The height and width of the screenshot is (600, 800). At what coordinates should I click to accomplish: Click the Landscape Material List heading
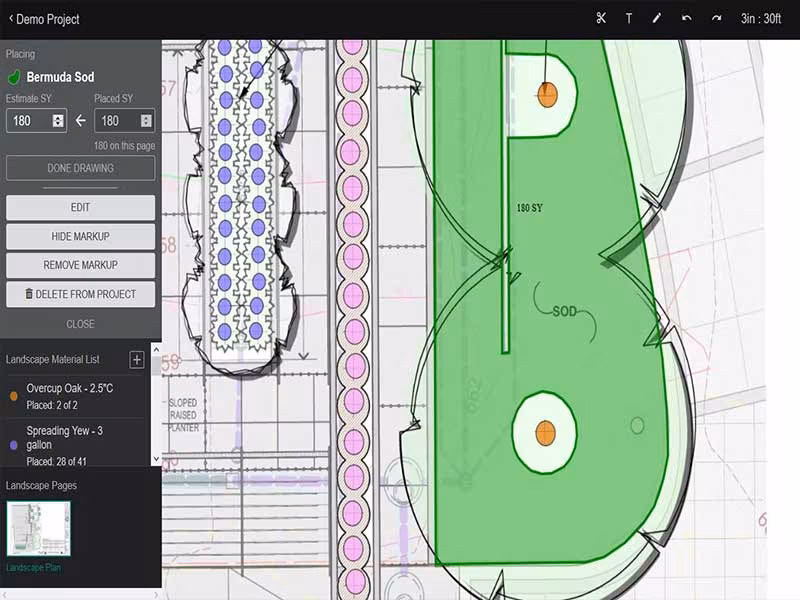[x=53, y=359]
